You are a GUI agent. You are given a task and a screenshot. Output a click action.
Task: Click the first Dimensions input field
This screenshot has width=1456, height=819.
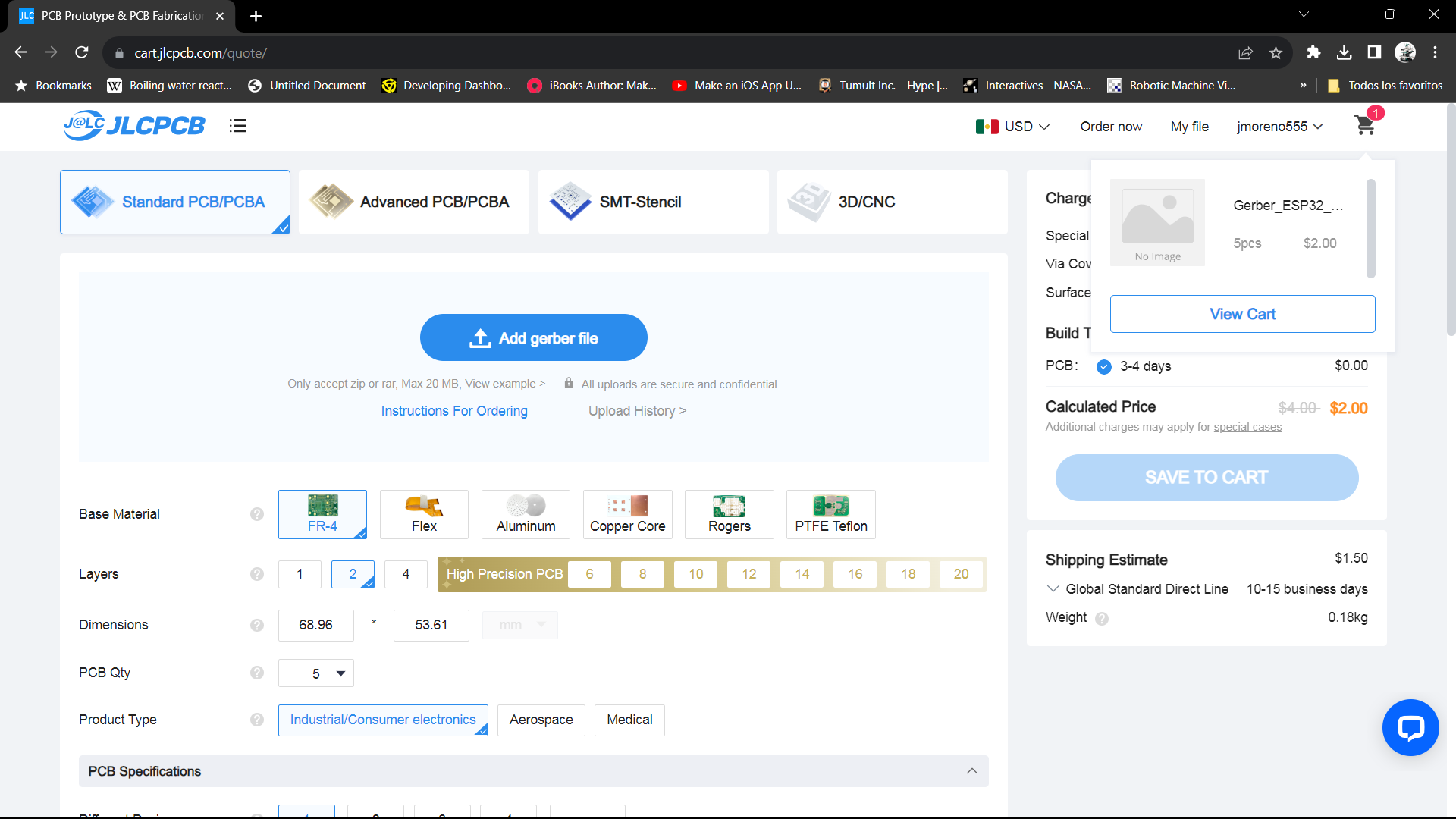315,625
